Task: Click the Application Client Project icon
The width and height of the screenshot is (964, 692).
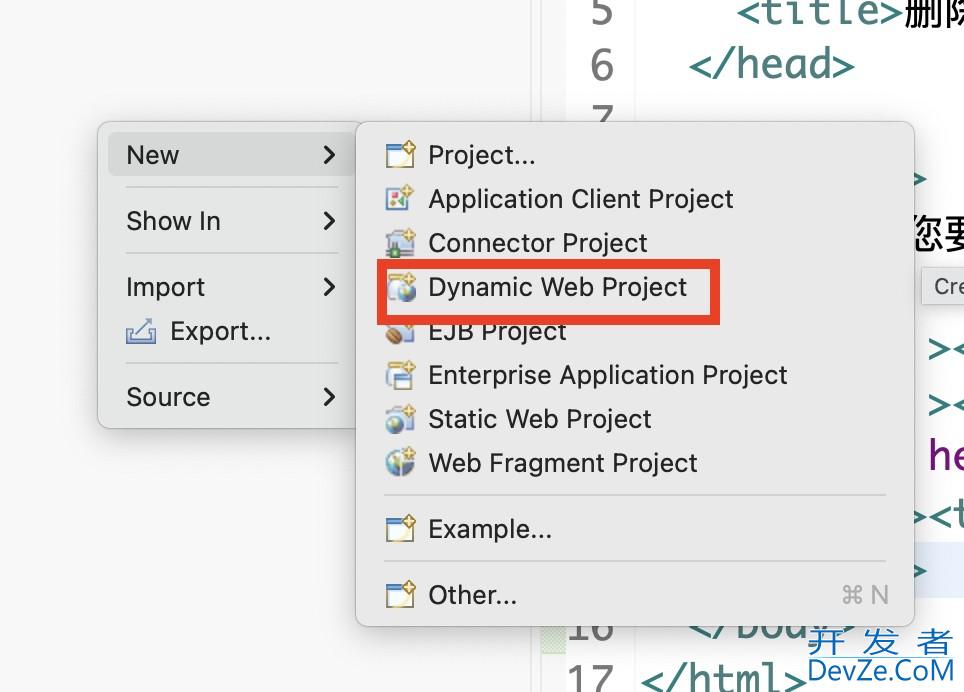Action: coord(400,199)
